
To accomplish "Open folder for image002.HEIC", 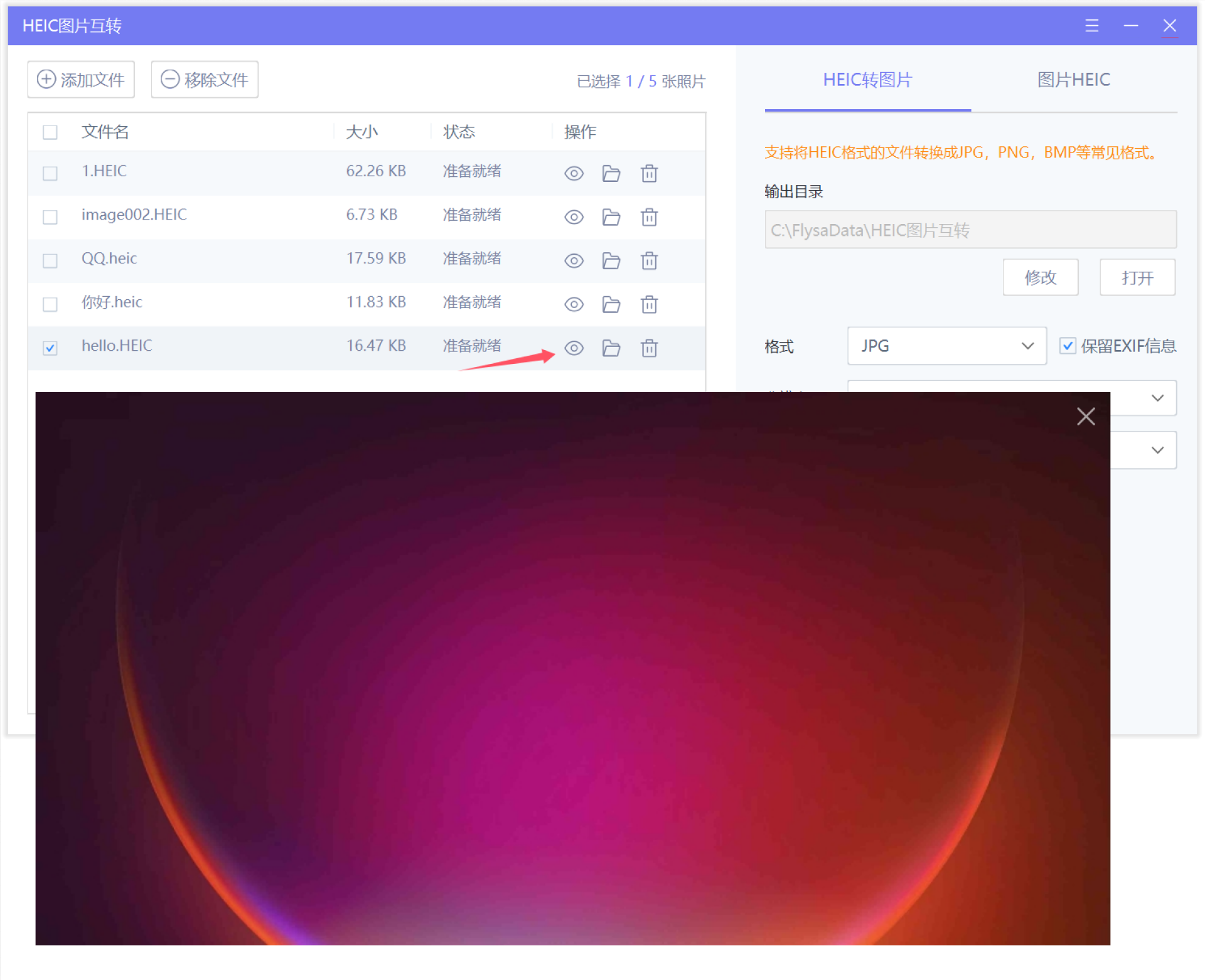I will tap(611, 217).
